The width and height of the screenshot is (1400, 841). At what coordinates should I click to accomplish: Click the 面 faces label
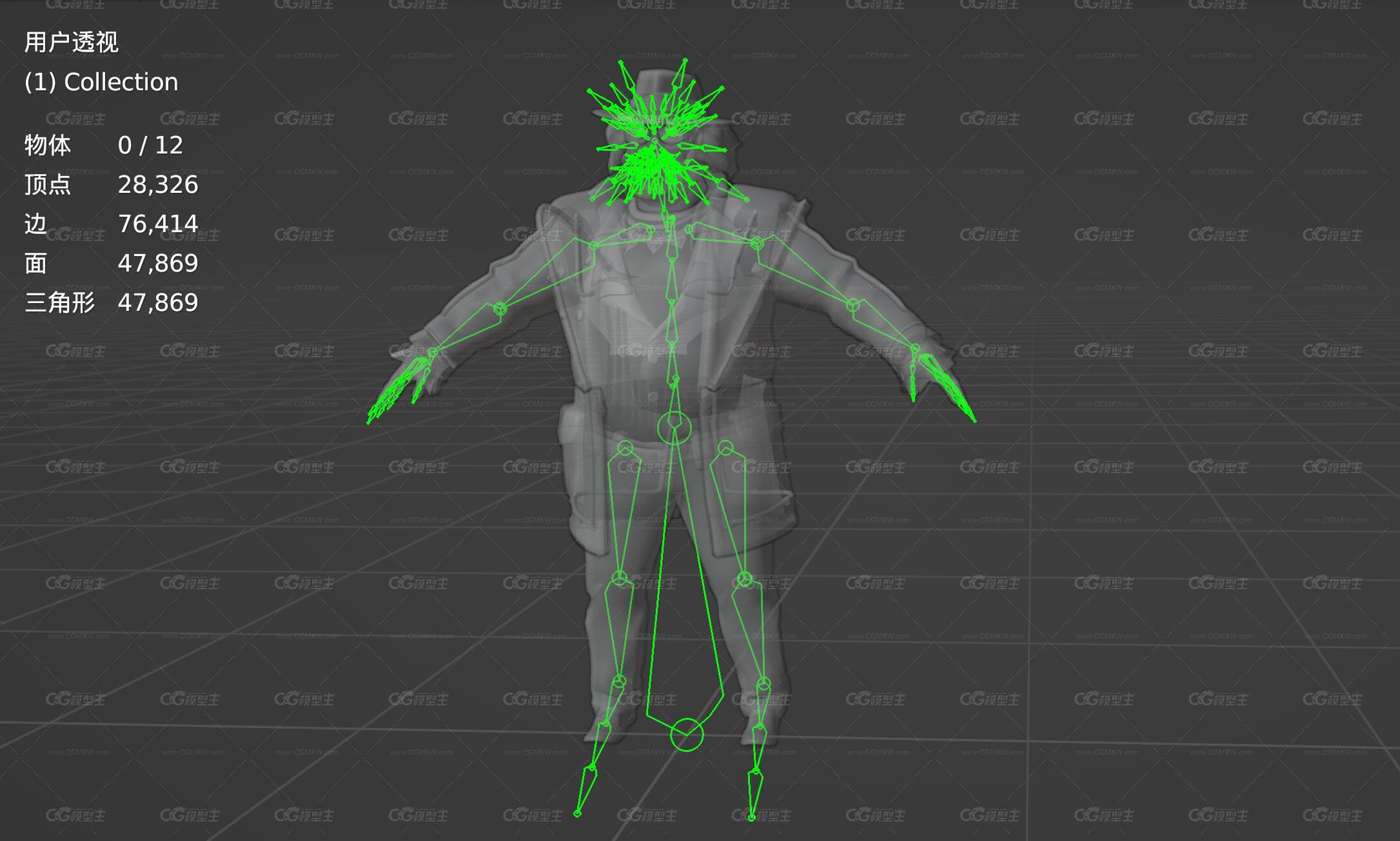(x=36, y=263)
